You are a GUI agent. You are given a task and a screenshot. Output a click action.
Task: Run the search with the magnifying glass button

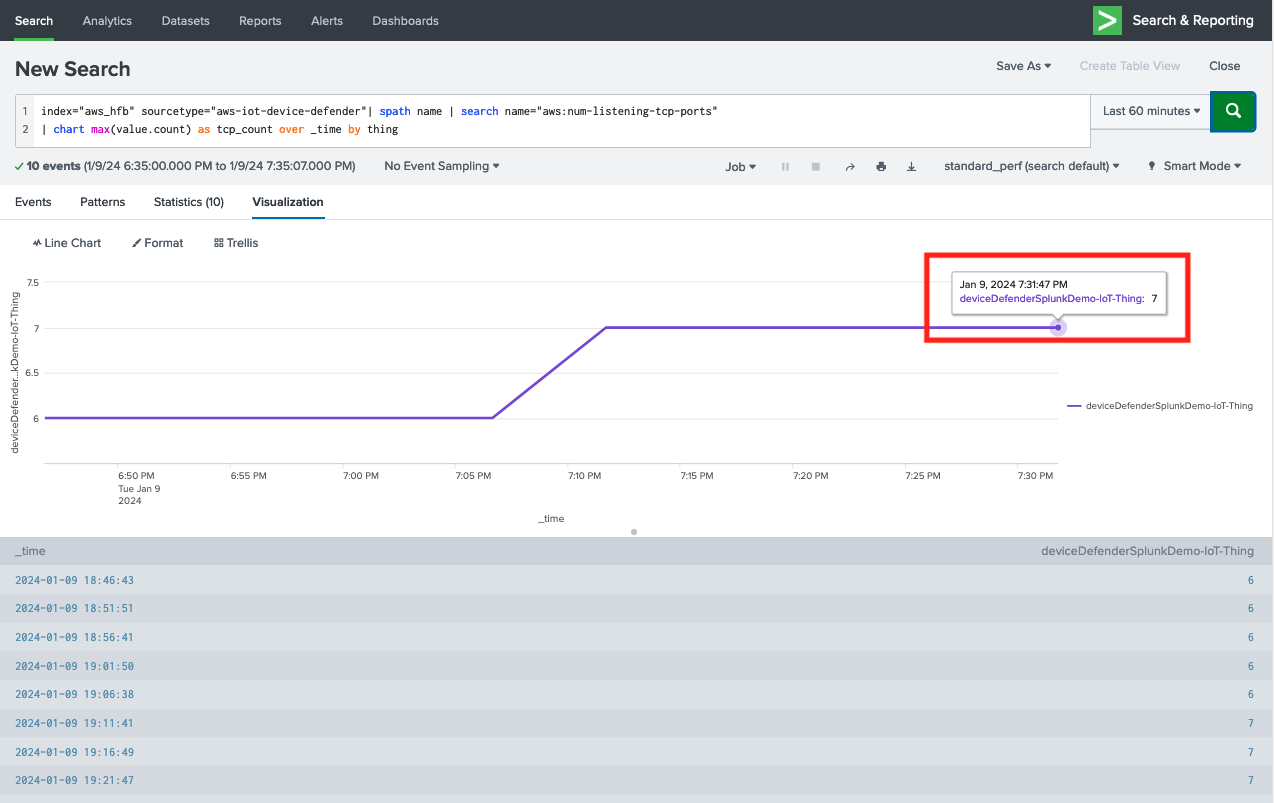[1232, 111]
